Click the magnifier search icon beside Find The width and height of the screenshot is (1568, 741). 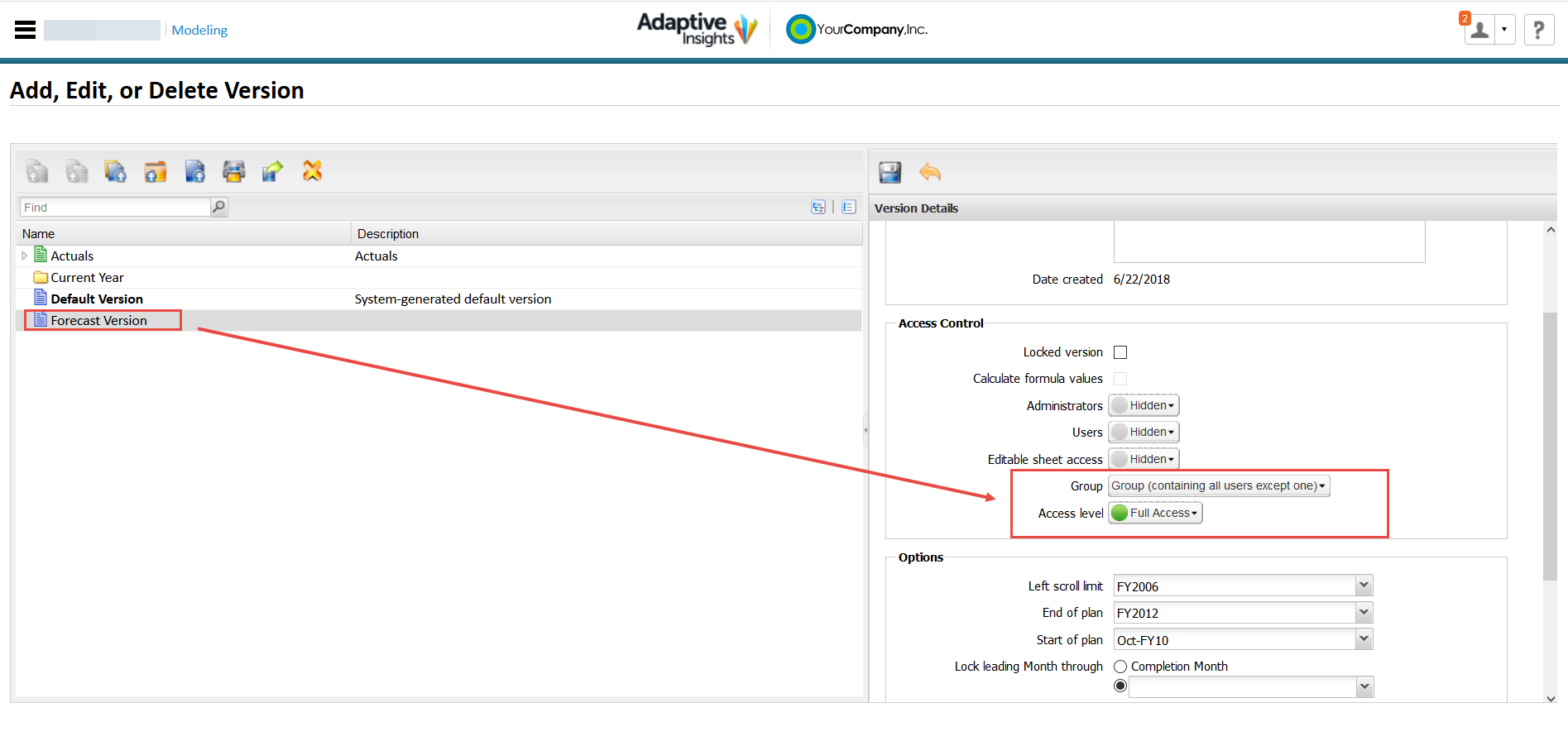pos(218,207)
